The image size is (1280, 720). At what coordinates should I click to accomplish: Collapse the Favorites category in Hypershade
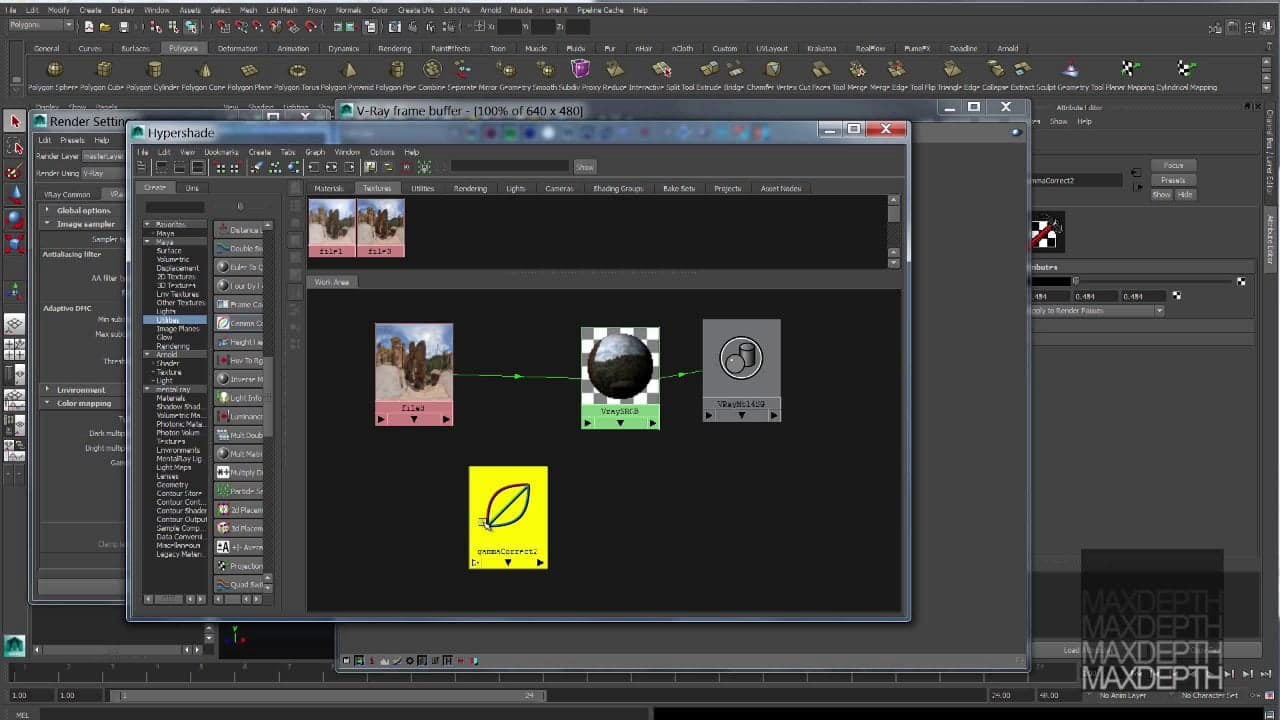point(148,224)
